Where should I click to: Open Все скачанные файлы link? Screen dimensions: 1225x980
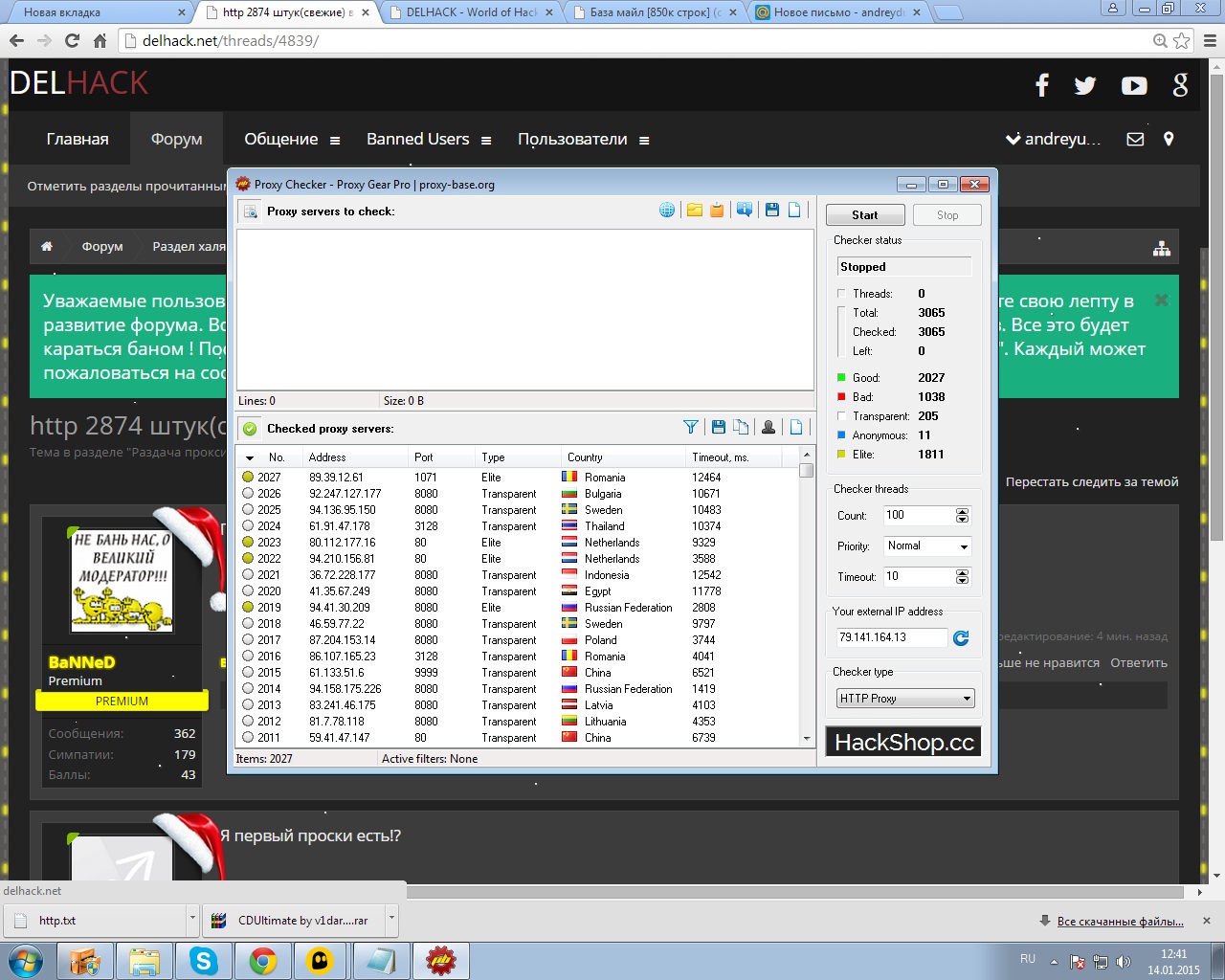(x=1121, y=921)
